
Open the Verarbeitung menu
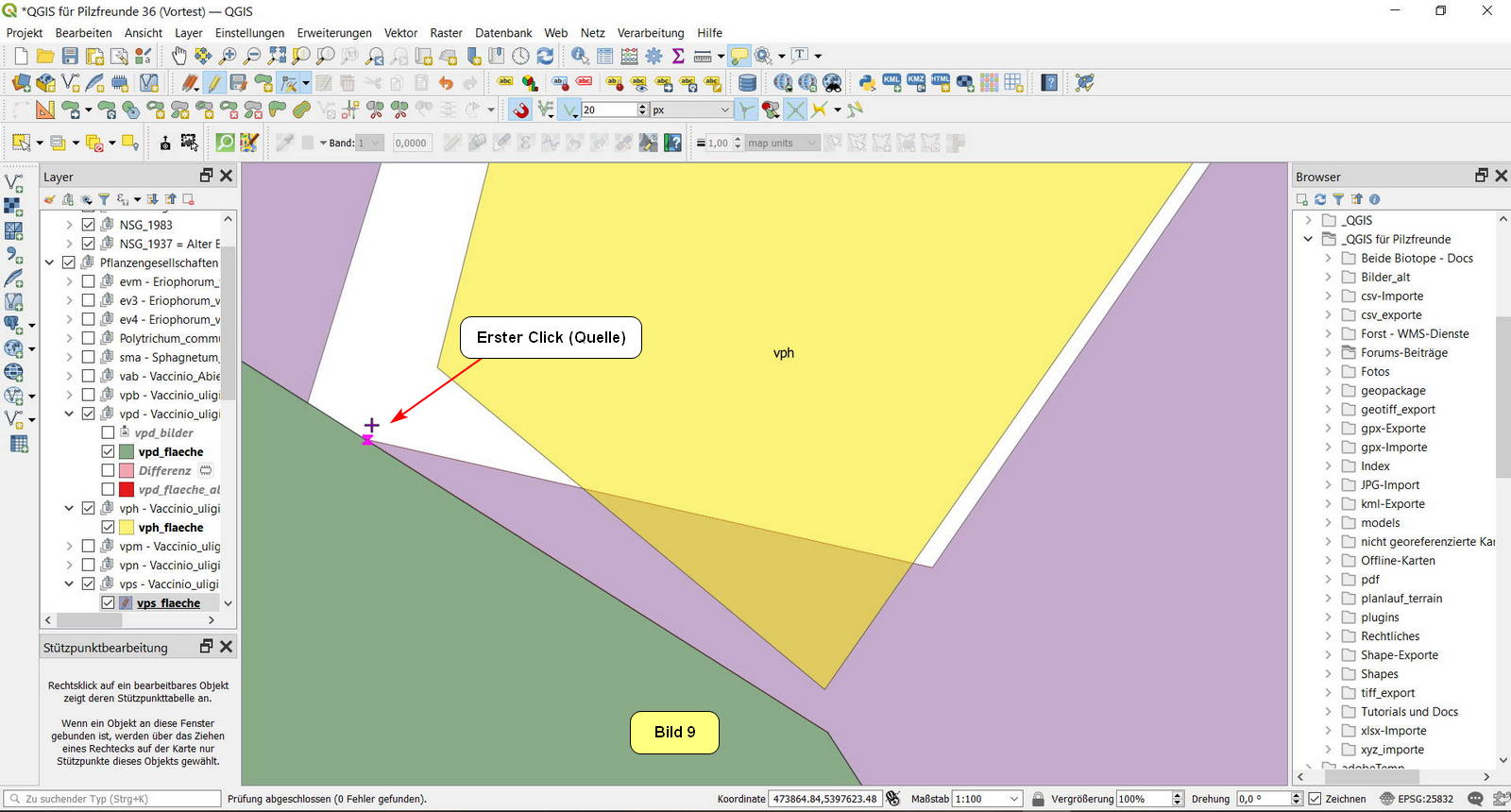click(651, 33)
